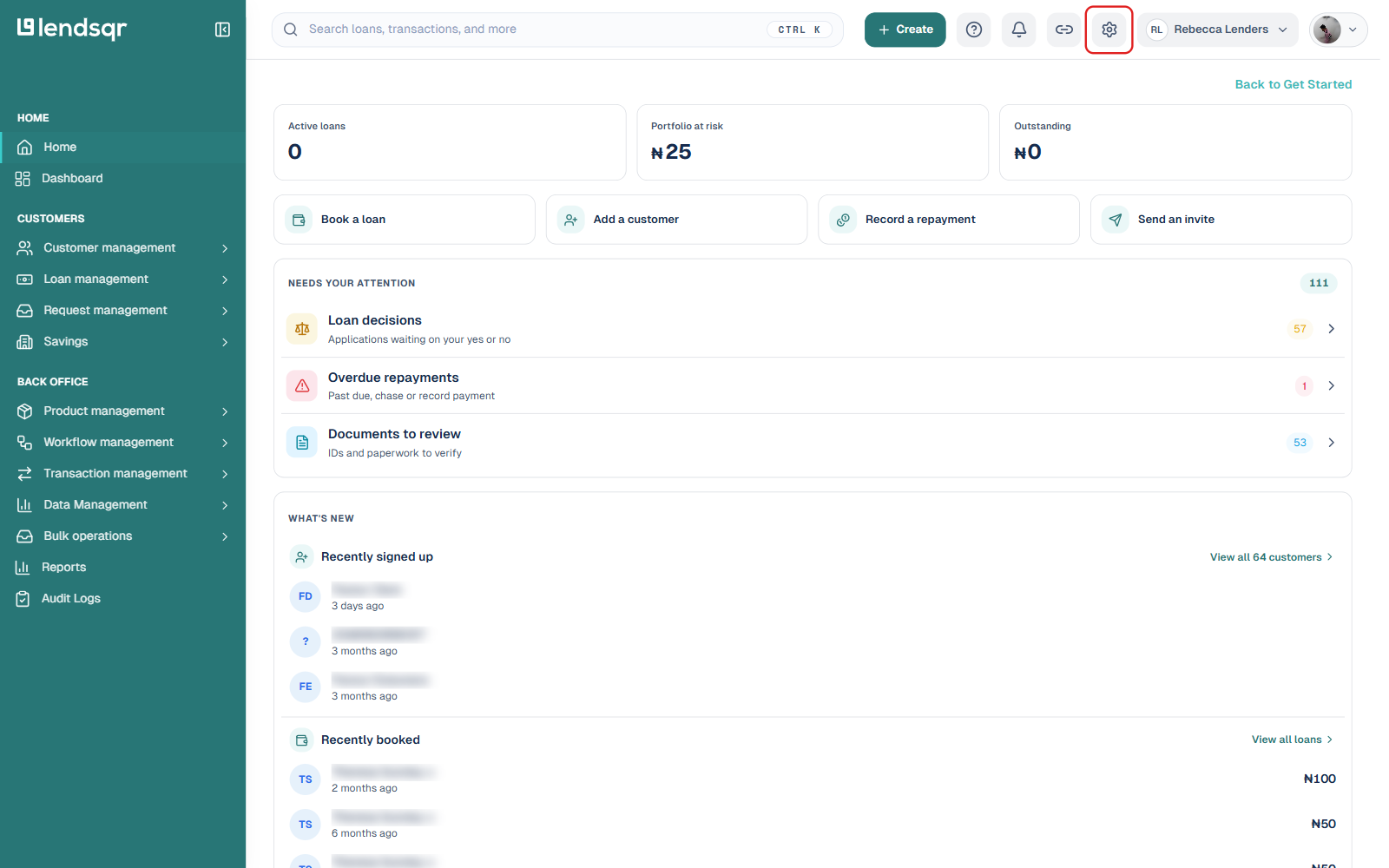Click Add a customer shortcut
Image resolution: width=1389 pixels, height=868 pixels.
click(676, 220)
